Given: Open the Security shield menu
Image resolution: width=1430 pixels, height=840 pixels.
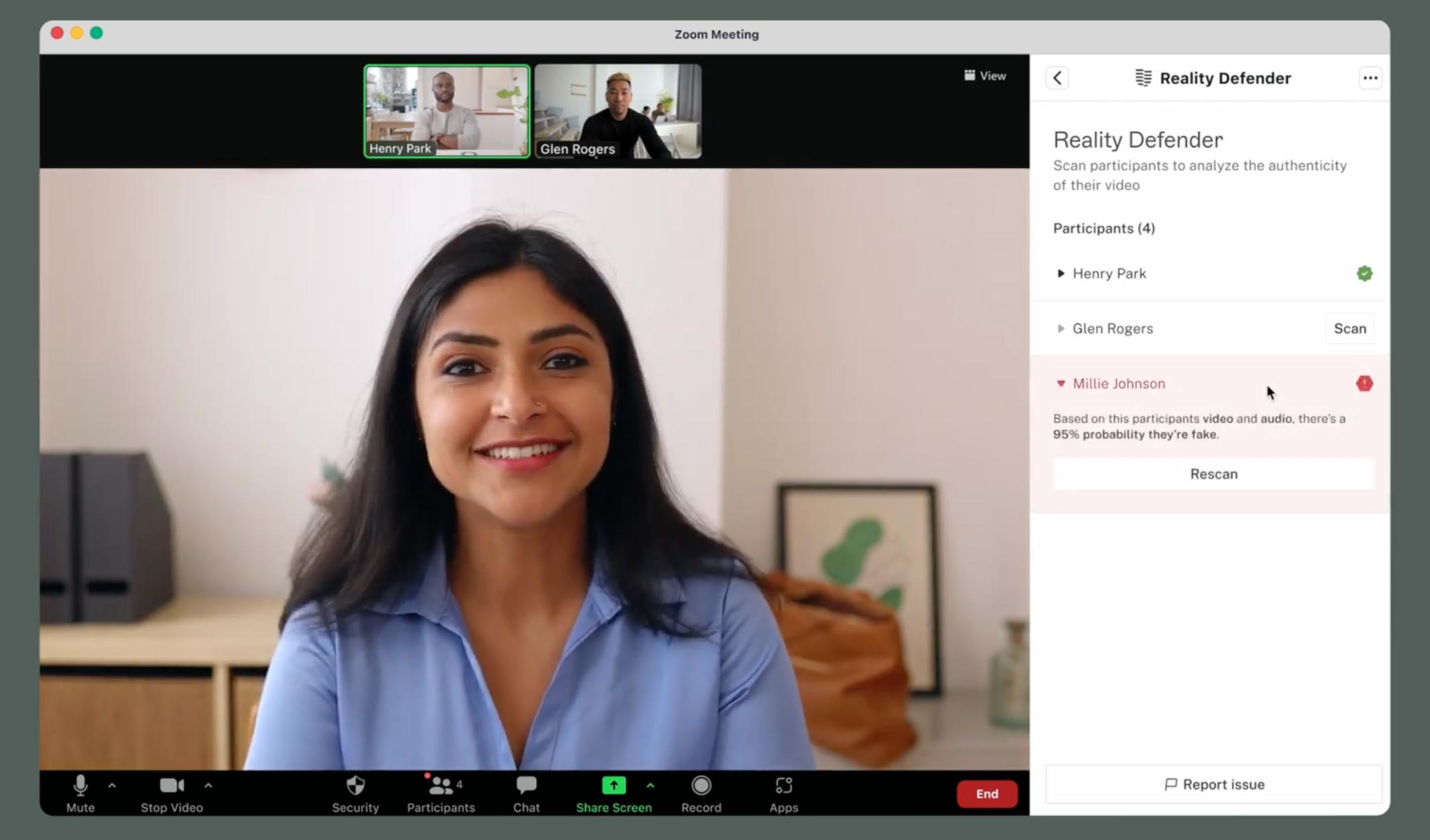Looking at the screenshot, I should 355,794.
